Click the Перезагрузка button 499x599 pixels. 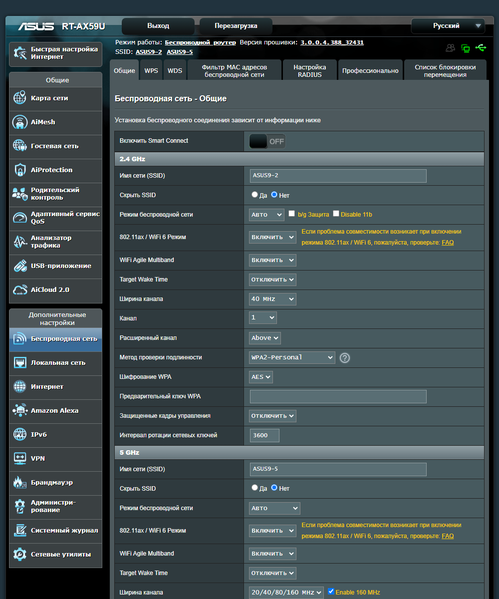pyautogui.click(x=236, y=26)
